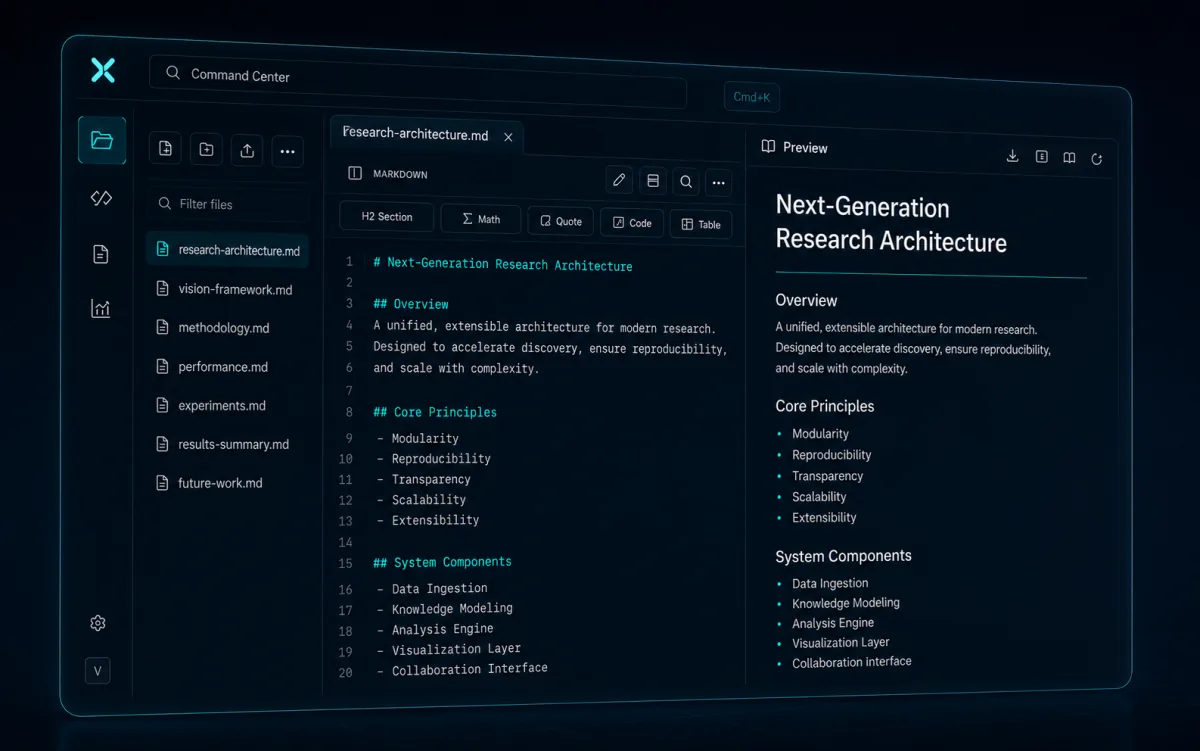Viewport: 1200px width, 751px height.
Task: Click the book icon beside Preview title
Action: tap(768, 146)
